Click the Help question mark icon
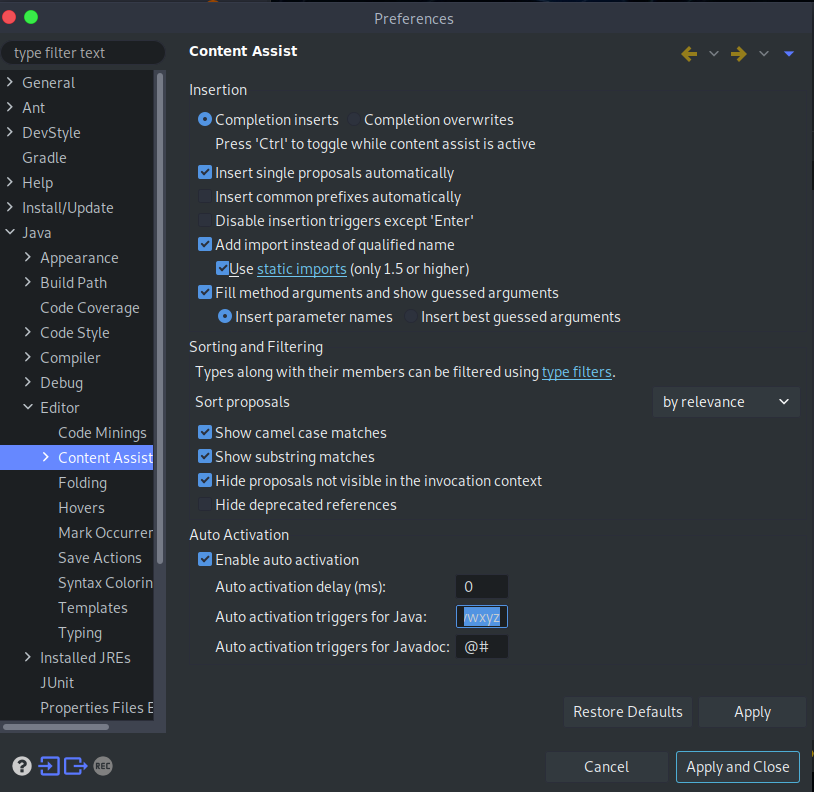The width and height of the screenshot is (814, 792). pyautogui.click(x=21, y=766)
